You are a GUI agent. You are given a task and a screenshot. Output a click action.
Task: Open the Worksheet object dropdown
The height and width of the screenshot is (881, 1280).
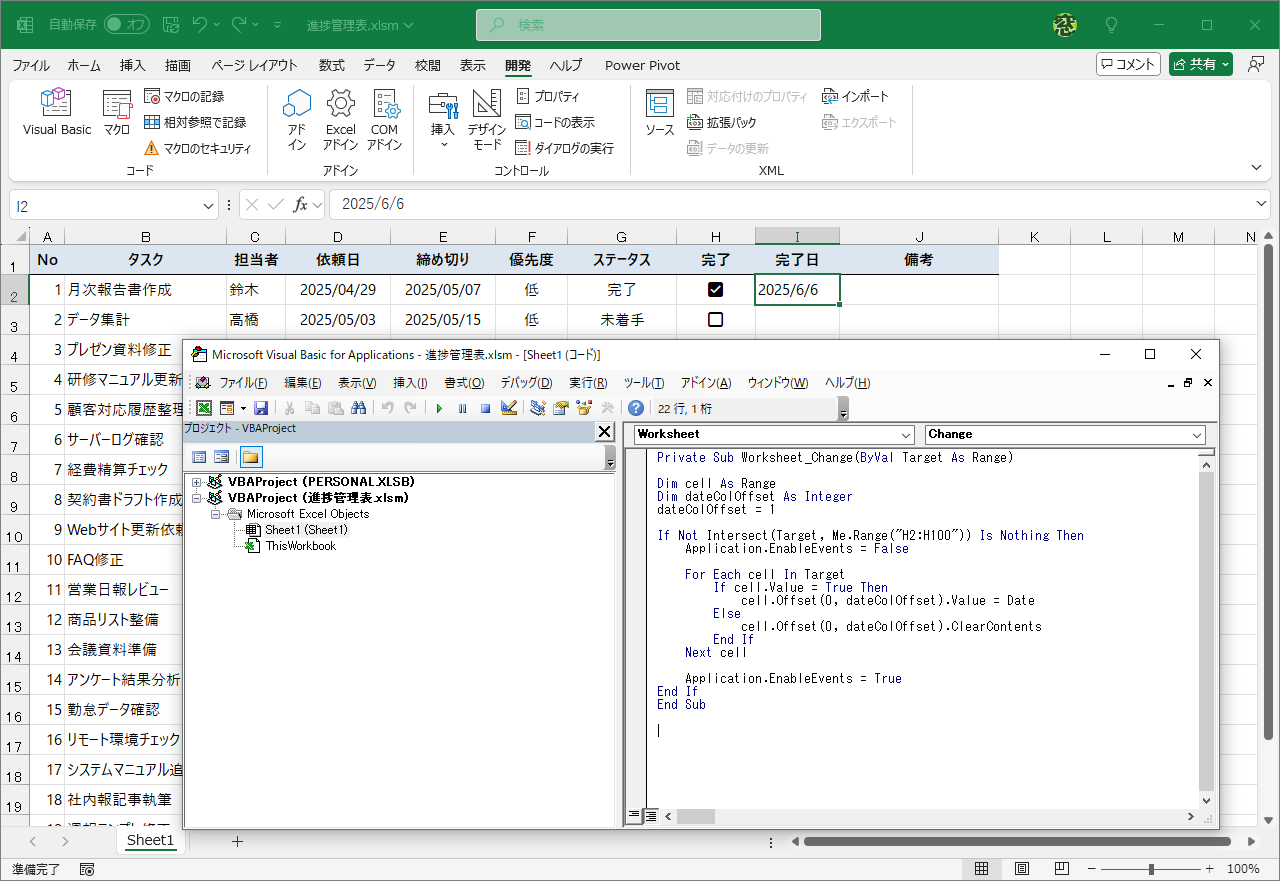pos(906,435)
